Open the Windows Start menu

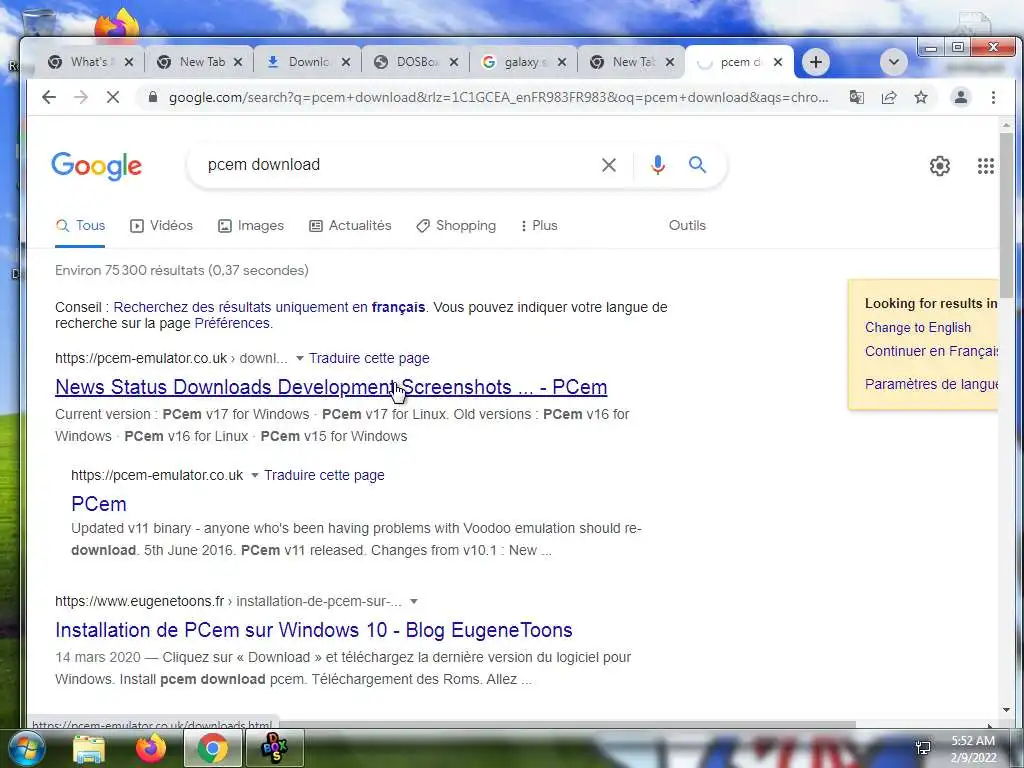pyautogui.click(x=25, y=748)
